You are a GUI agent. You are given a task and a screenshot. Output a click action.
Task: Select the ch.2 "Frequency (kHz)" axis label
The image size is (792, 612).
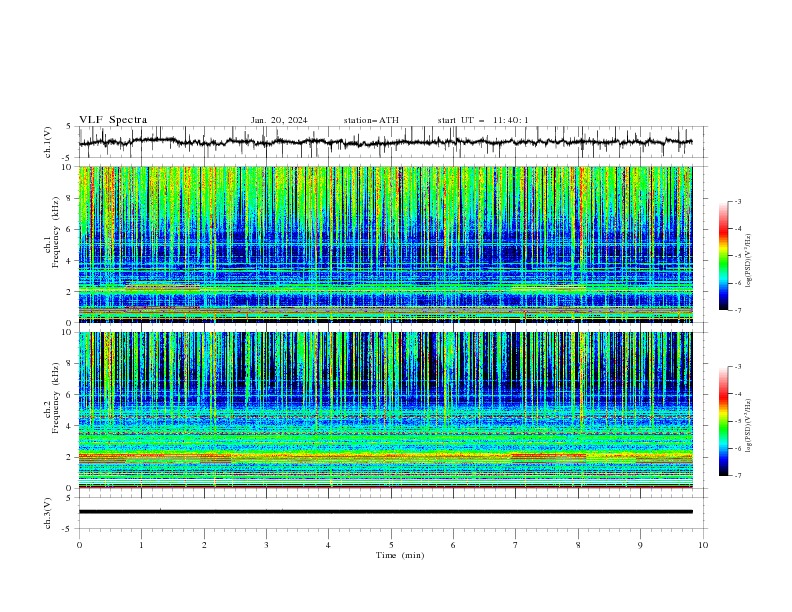point(56,397)
